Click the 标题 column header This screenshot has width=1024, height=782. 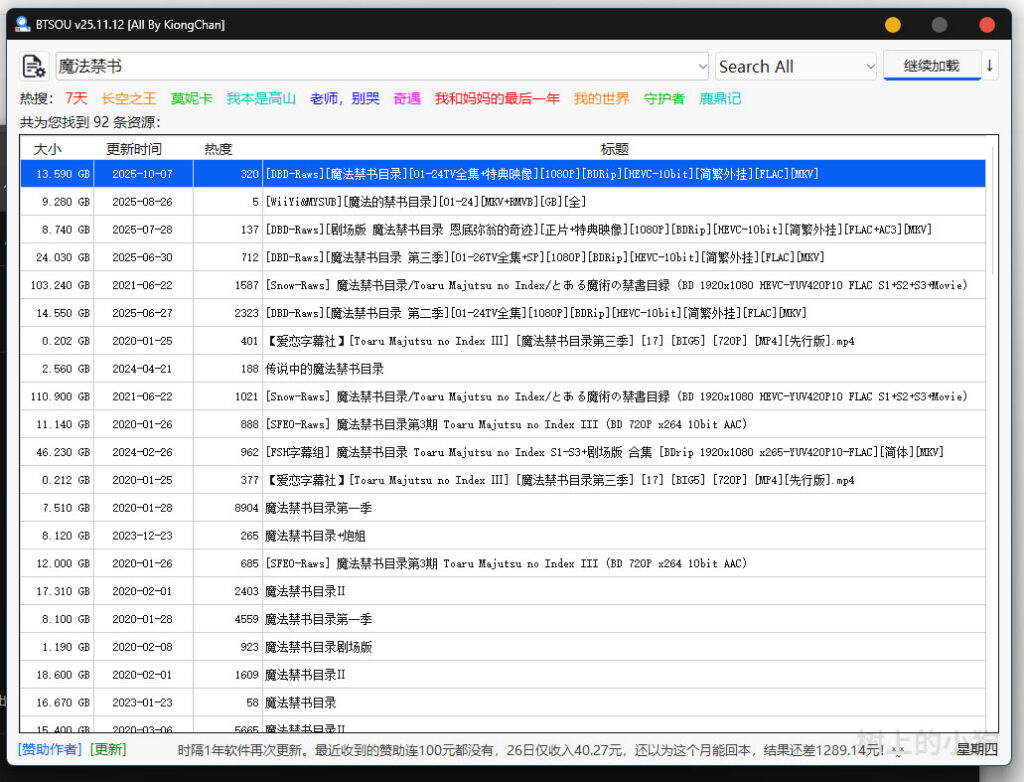coord(614,149)
